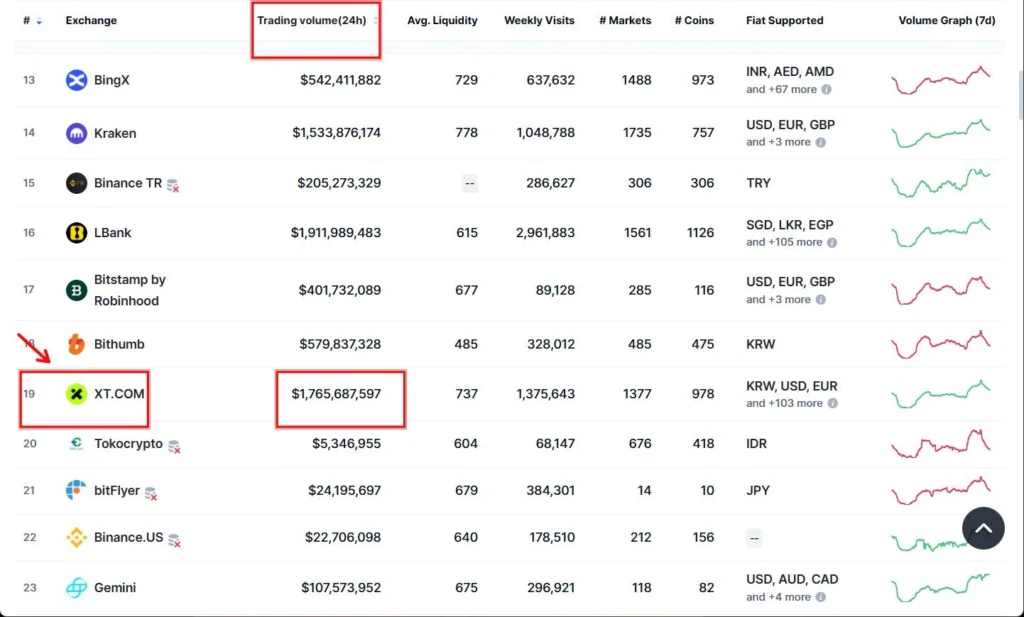The height and width of the screenshot is (617, 1024).
Task: Click the Volume Graph (7d) header
Action: pos(947,21)
